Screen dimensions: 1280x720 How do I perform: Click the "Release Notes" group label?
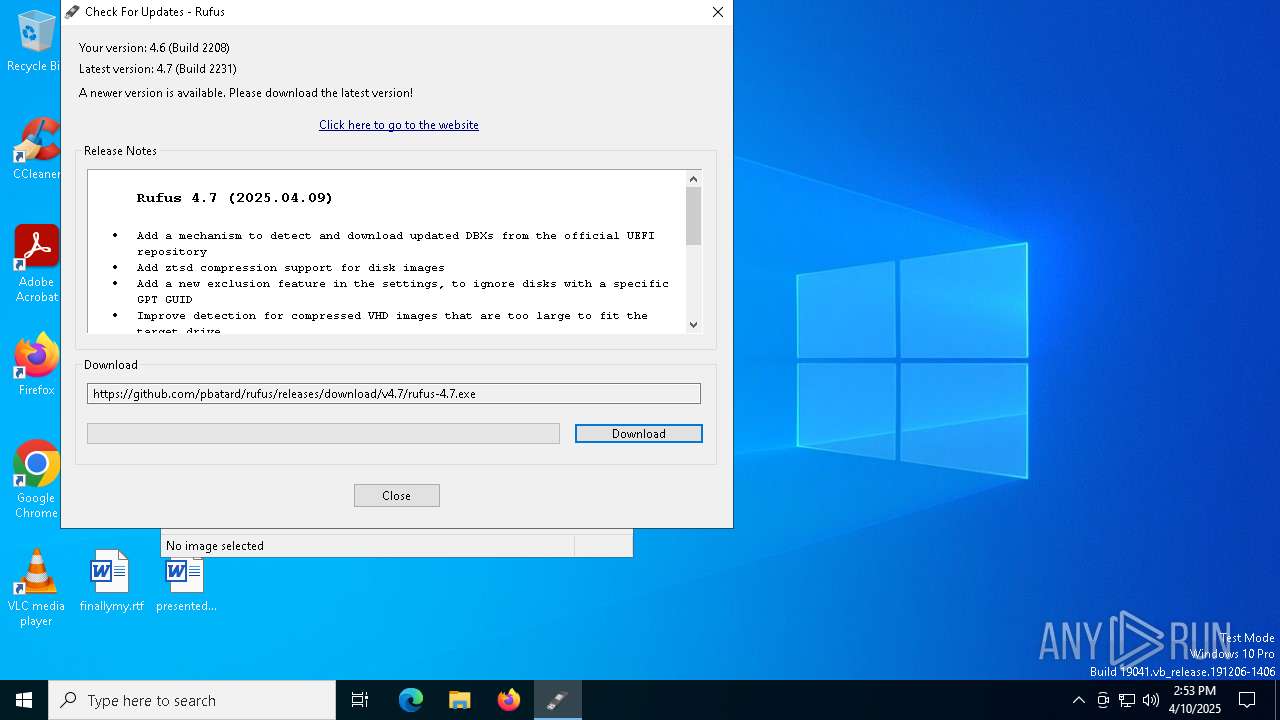pos(120,151)
